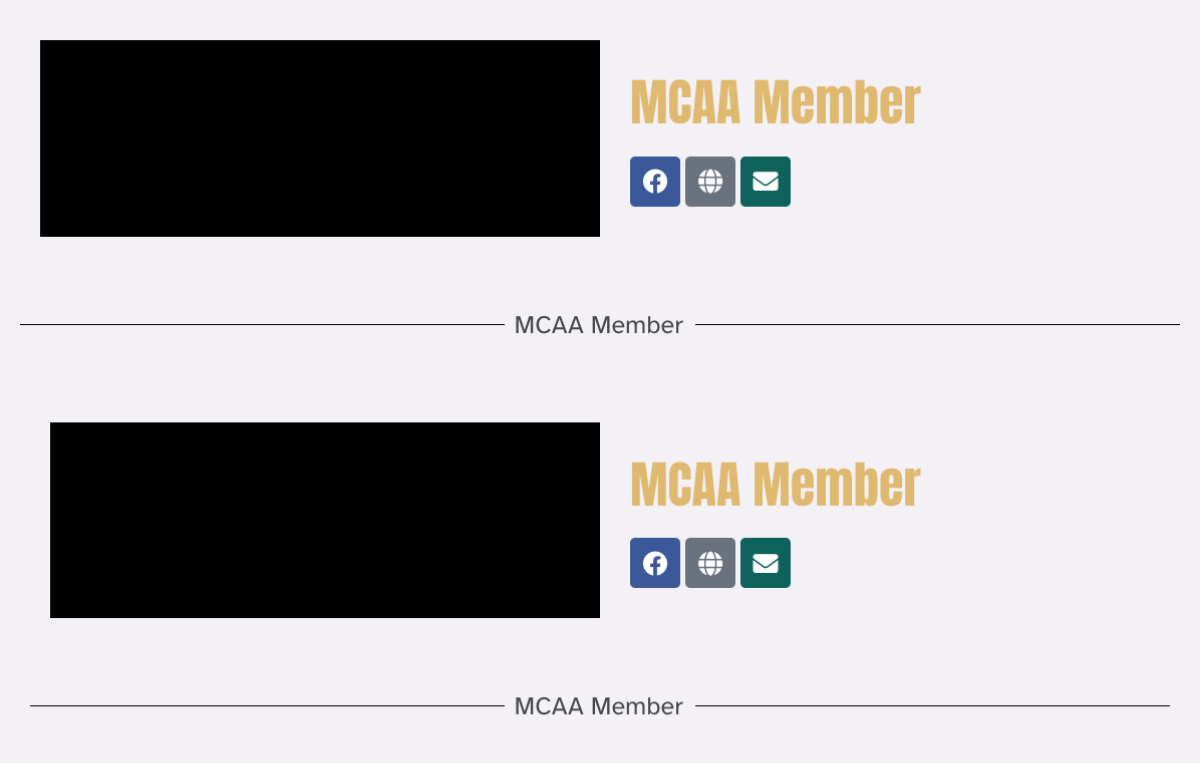Viewport: 1200px width, 763px height.
Task: Click the line right of second divider label
Action: pos(932,706)
